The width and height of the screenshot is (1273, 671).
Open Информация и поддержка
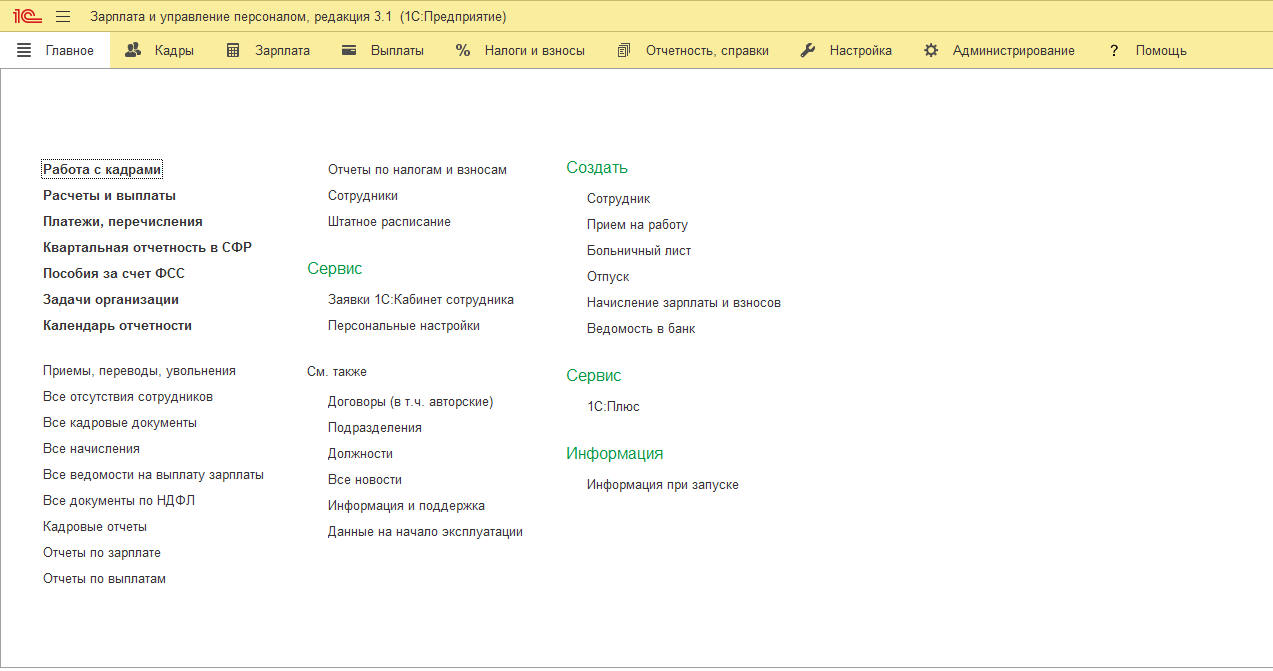click(406, 506)
